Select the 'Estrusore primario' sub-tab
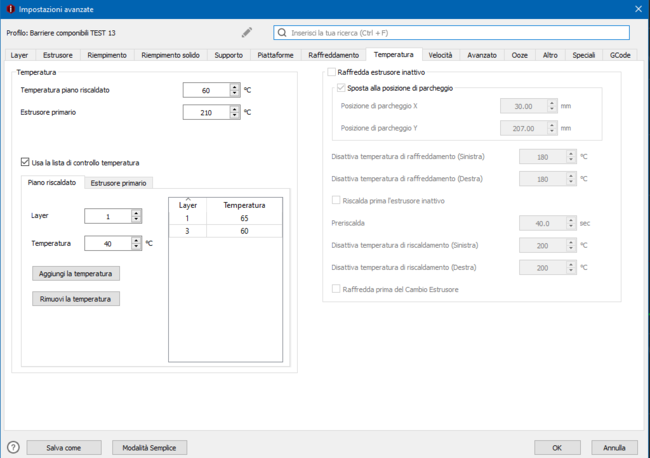This screenshot has height=458, width=650. pyautogui.click(x=118, y=183)
